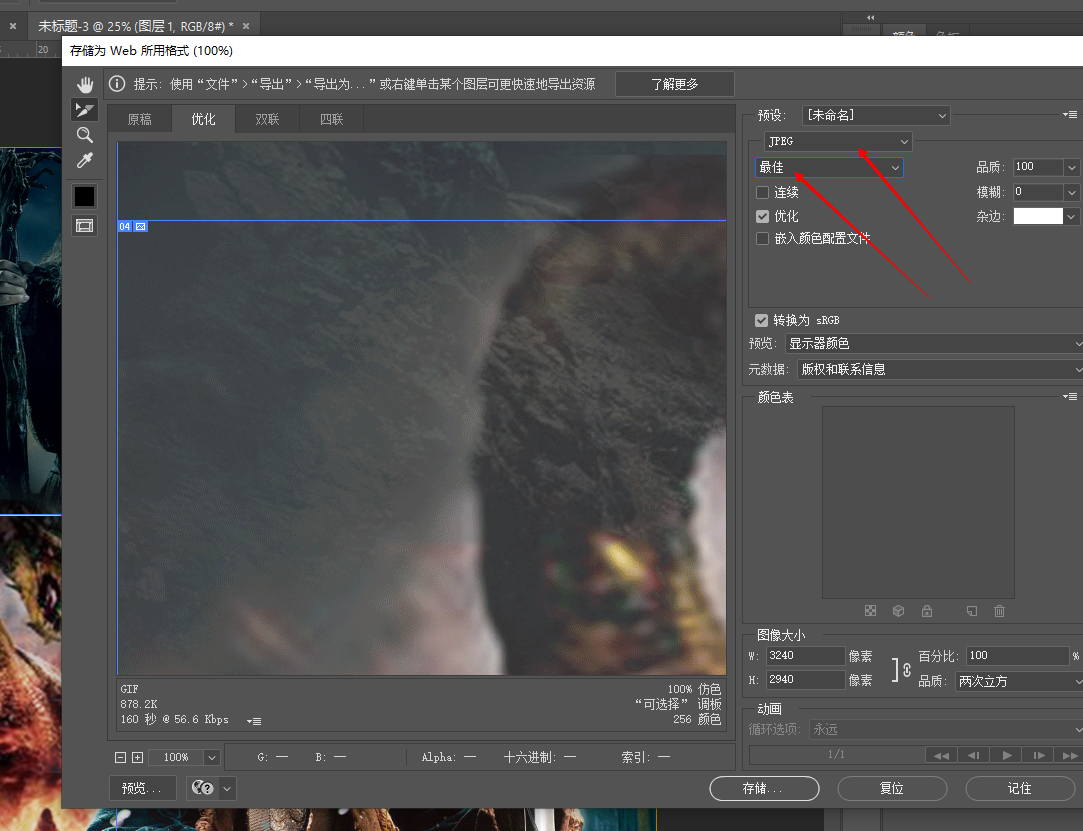Screen dimensions: 1083x831
Task: Play the animation
Action: 1006,755
